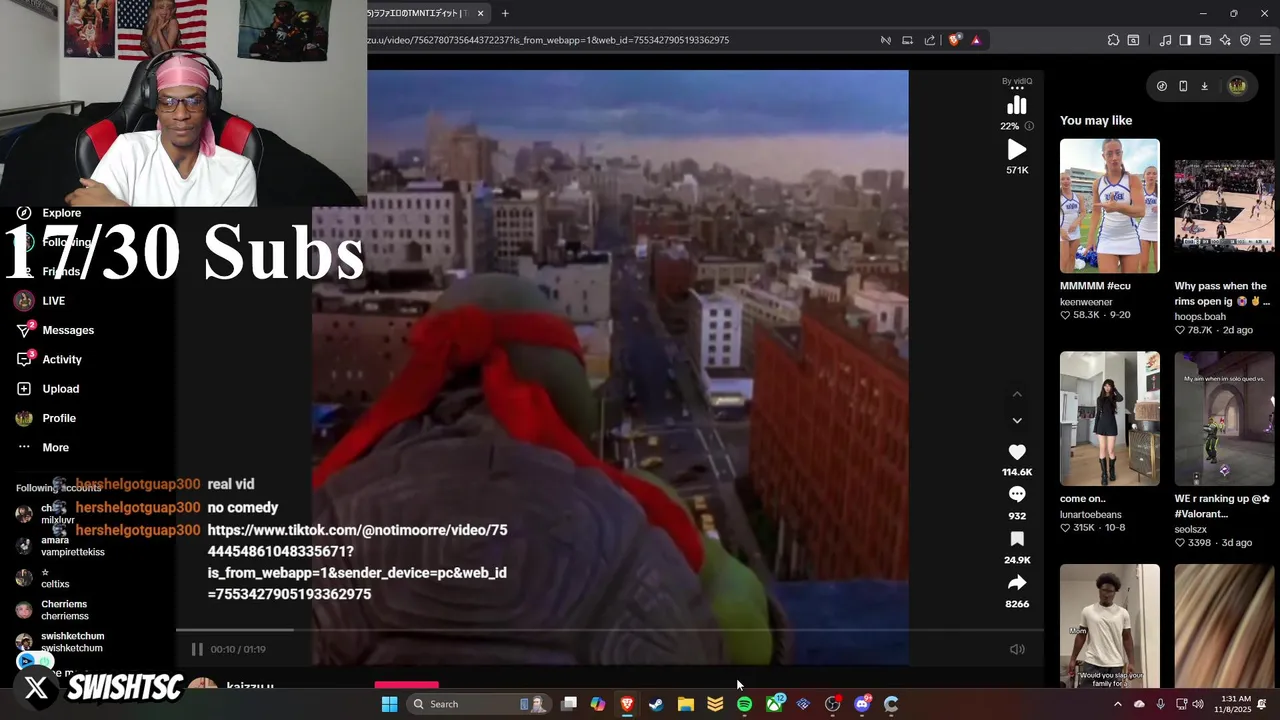Viewport: 1280px width, 720px height.
Task: Bookmark the video to favorites
Action: coord(1017,539)
